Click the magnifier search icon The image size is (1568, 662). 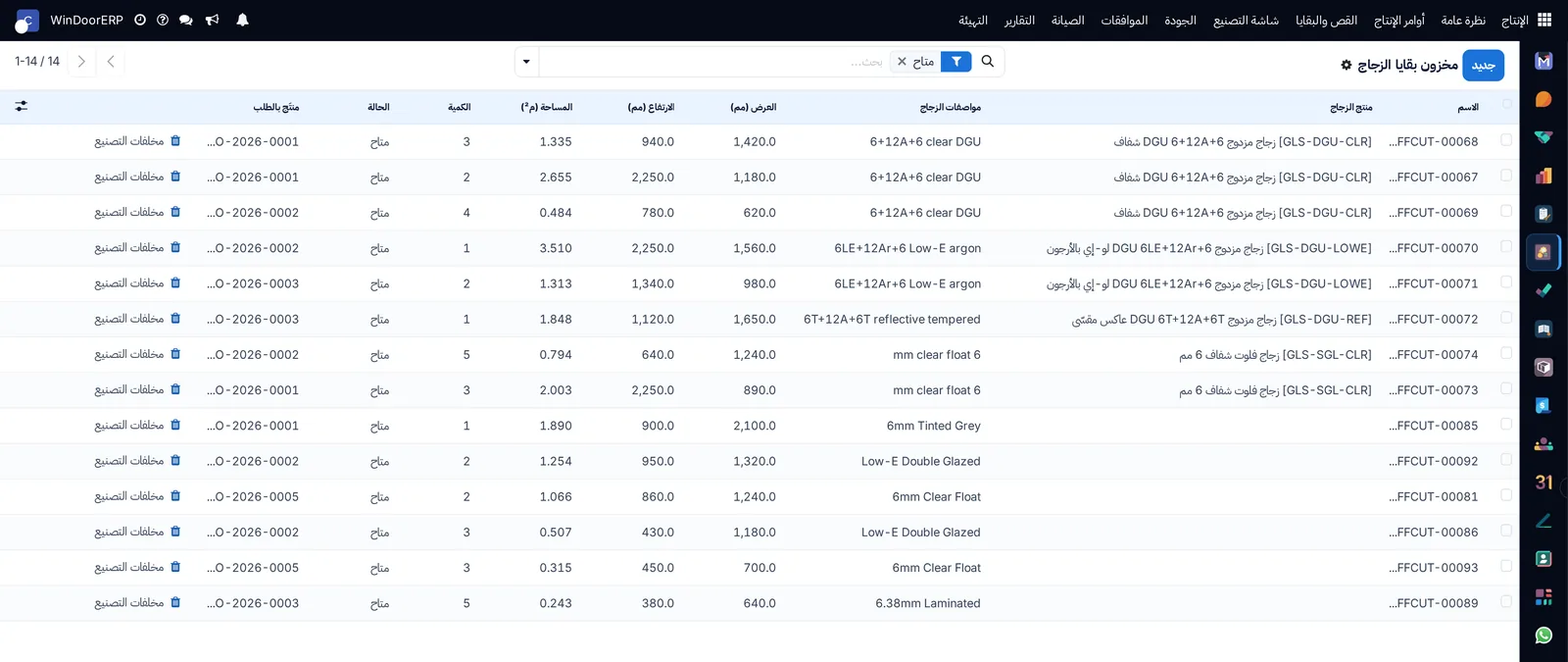988,61
